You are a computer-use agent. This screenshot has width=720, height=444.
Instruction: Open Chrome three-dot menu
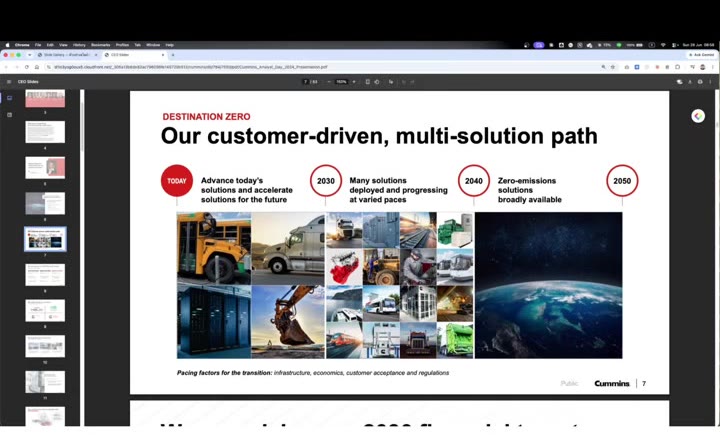coord(713,67)
